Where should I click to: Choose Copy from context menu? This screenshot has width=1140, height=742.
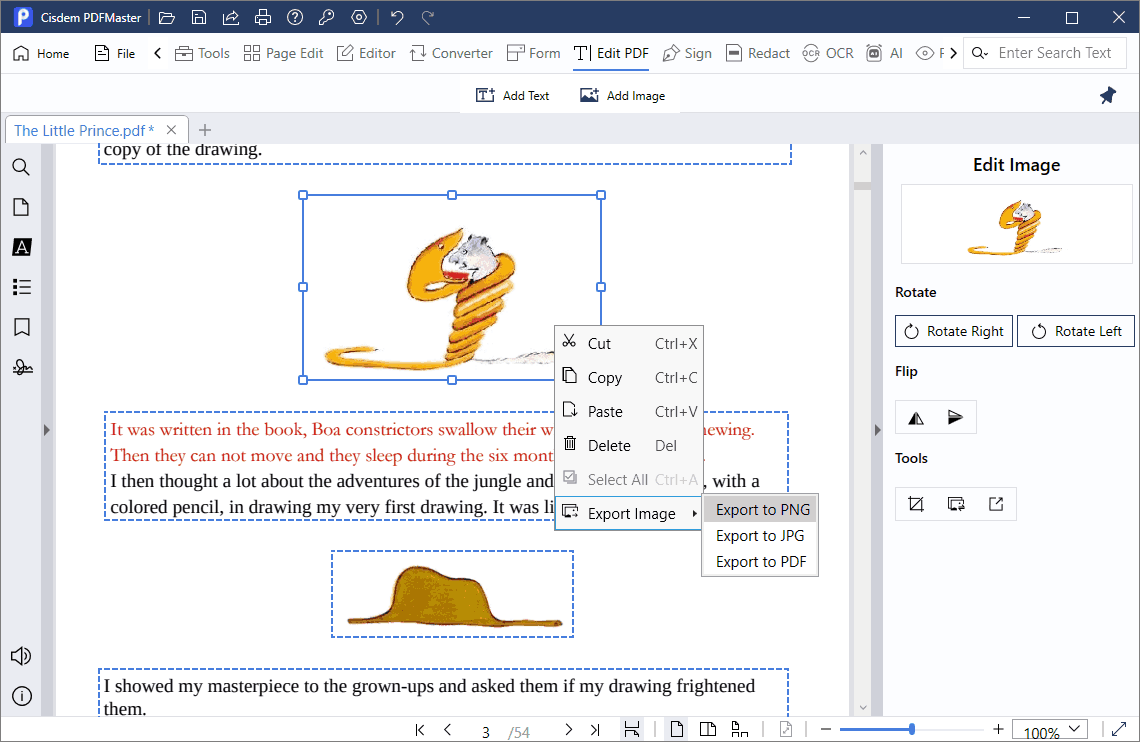(630, 377)
